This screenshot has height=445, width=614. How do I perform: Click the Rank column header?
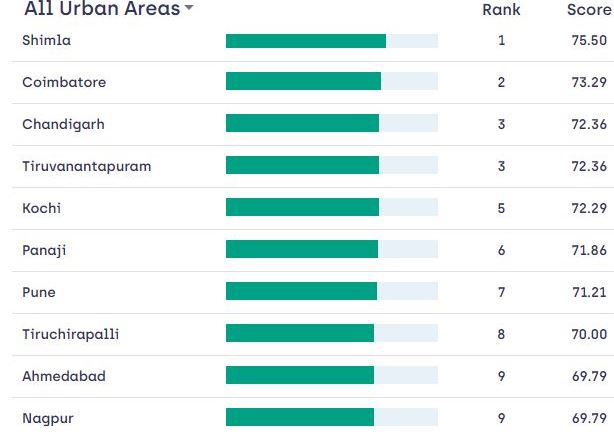(x=500, y=10)
